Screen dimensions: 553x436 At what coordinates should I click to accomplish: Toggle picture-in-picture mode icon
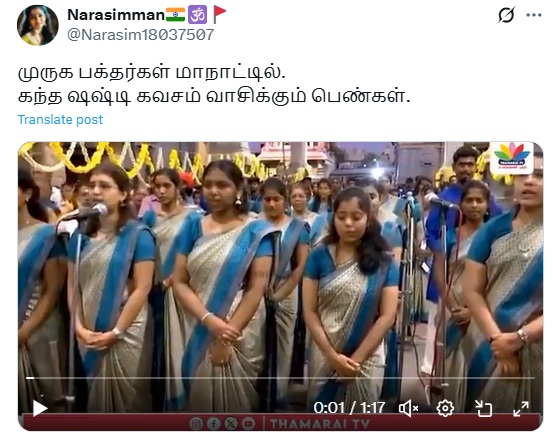pos(483,408)
